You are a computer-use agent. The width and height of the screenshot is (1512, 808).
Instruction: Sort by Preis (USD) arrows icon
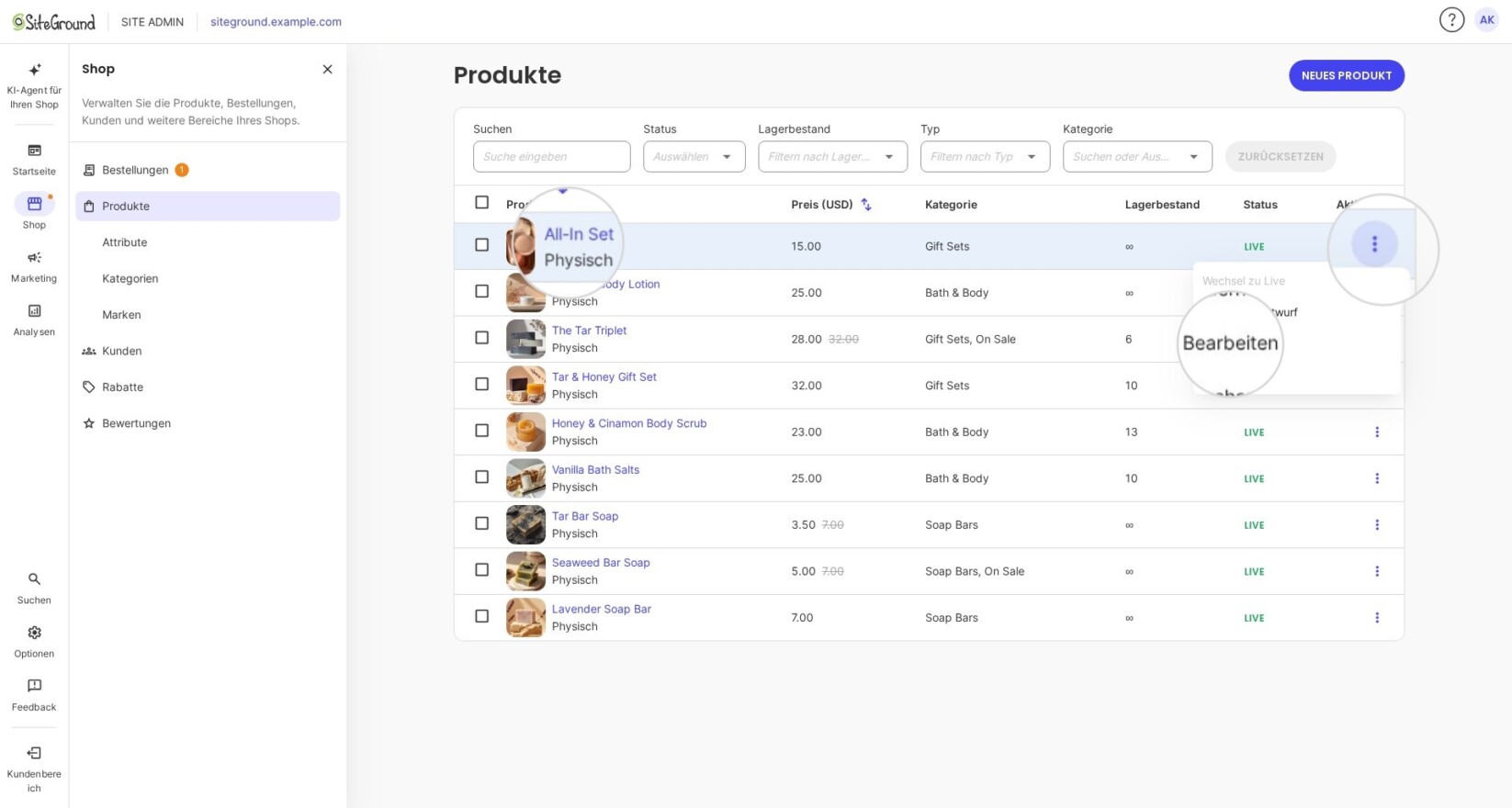point(865,205)
